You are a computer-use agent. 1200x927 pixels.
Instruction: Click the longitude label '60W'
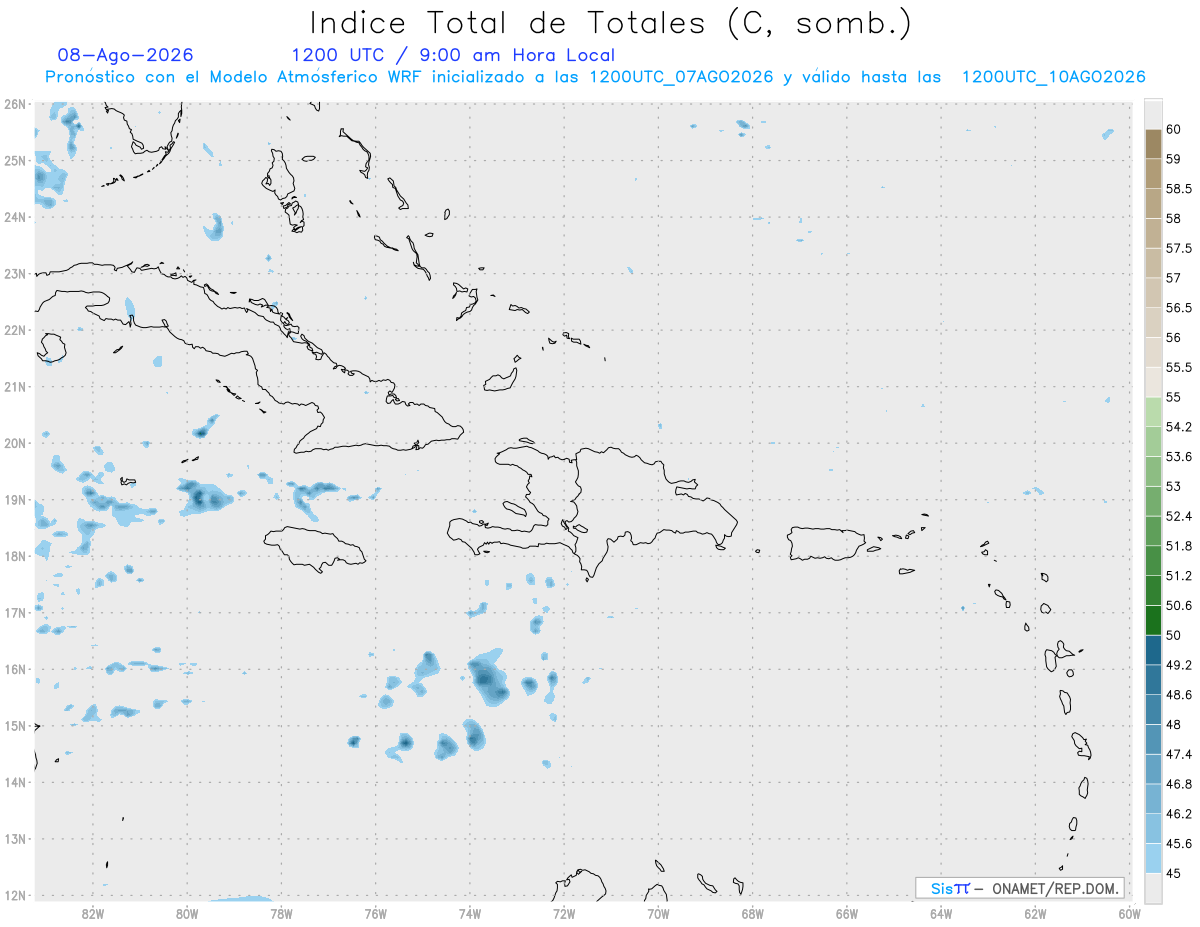pyautogui.click(x=1128, y=913)
